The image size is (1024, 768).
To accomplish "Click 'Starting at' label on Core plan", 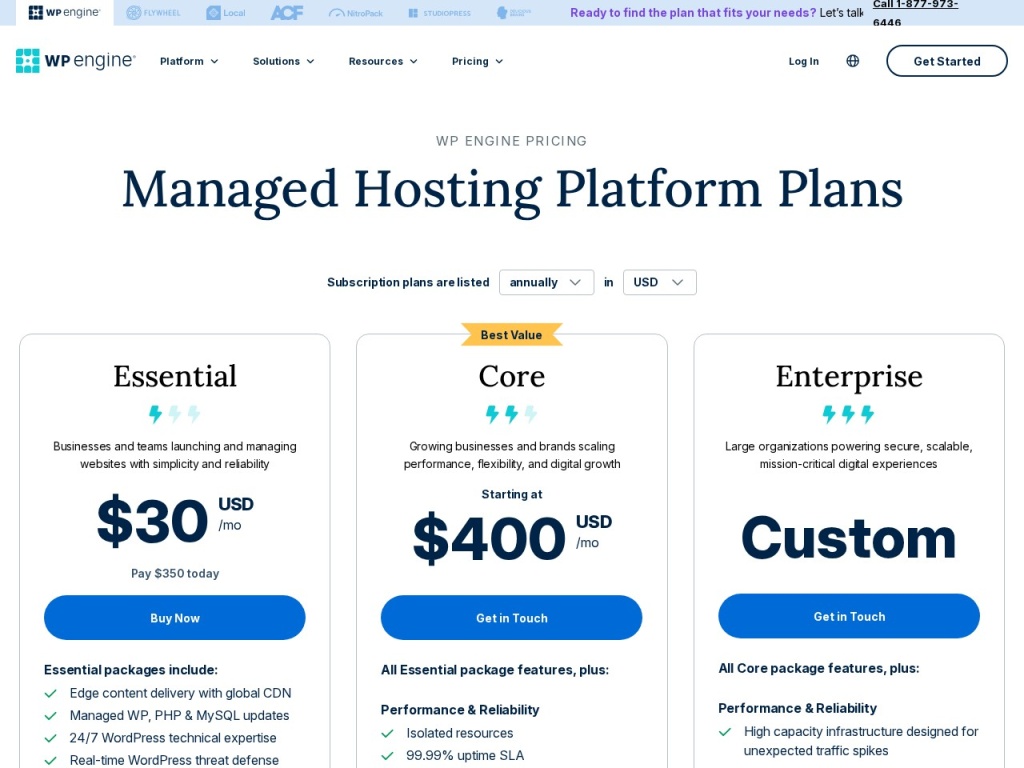I will pyautogui.click(x=511, y=494).
